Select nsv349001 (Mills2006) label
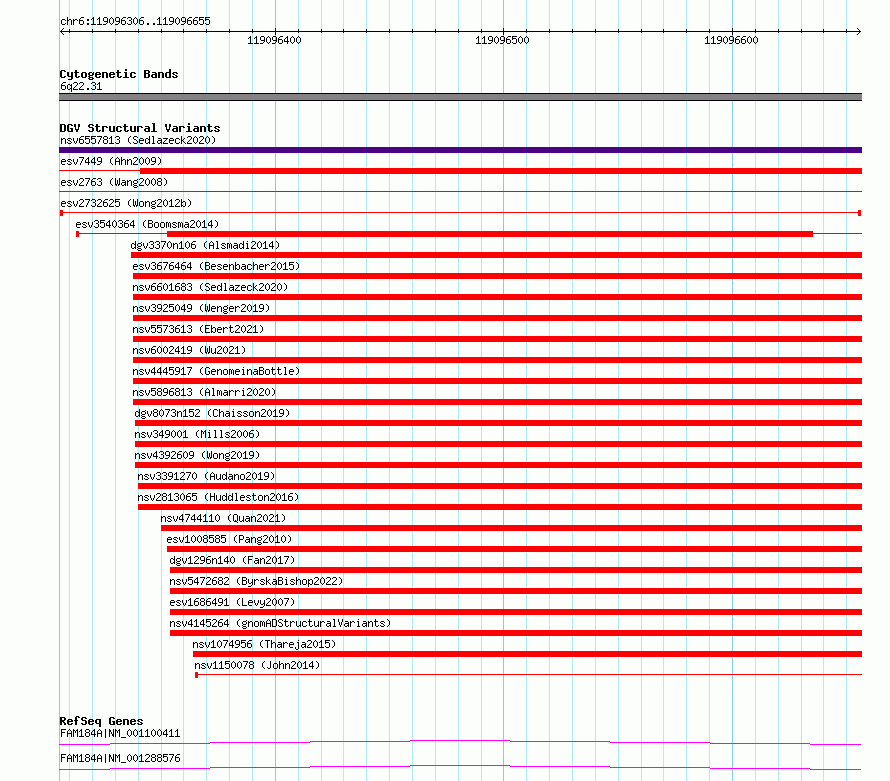 [x=197, y=434]
